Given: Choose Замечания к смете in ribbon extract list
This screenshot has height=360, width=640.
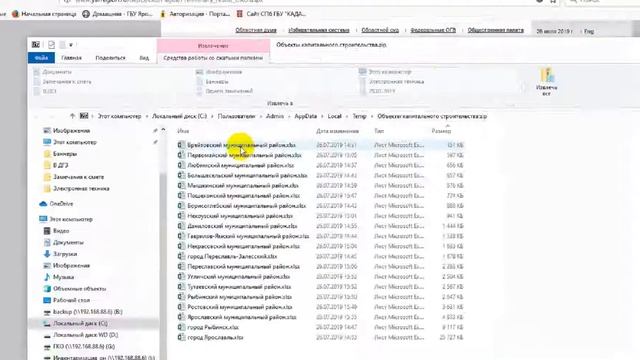Looking at the screenshot, I should 62,82.
